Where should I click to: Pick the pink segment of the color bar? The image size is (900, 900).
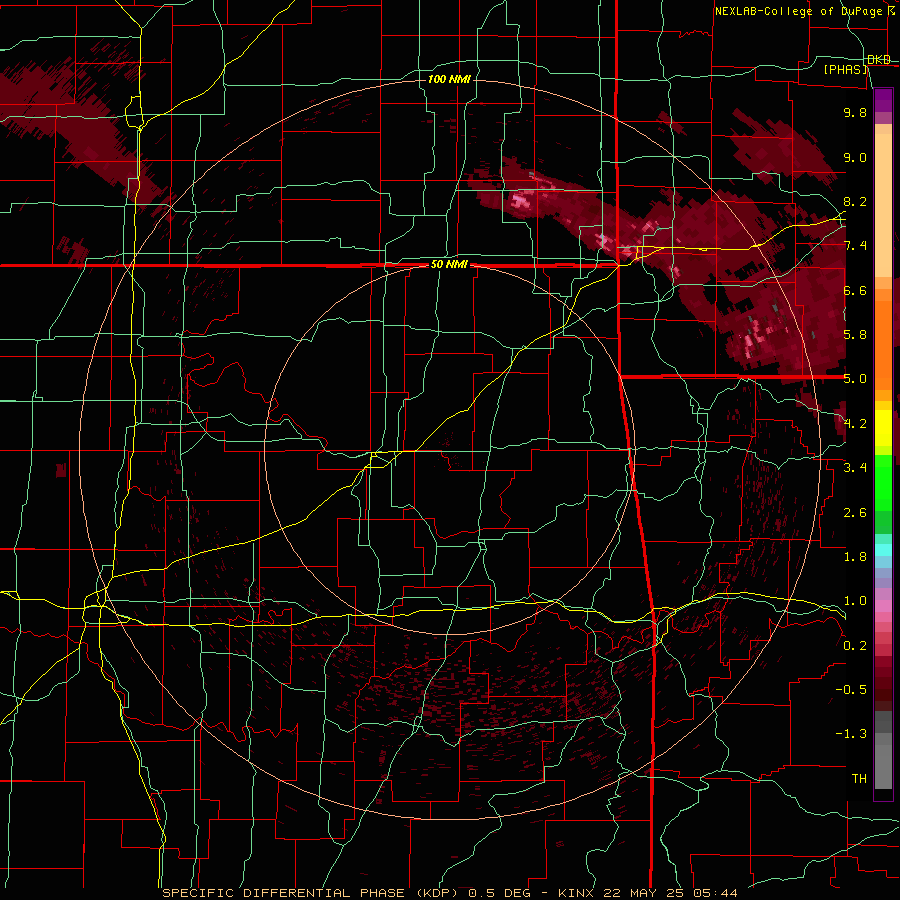tap(883, 606)
